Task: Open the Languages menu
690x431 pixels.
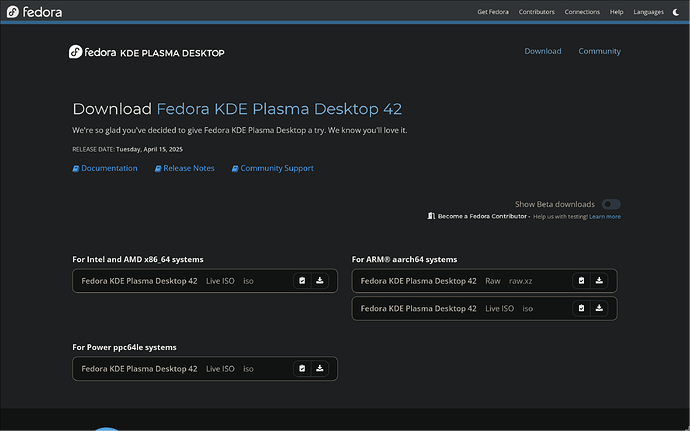Action: tap(649, 12)
